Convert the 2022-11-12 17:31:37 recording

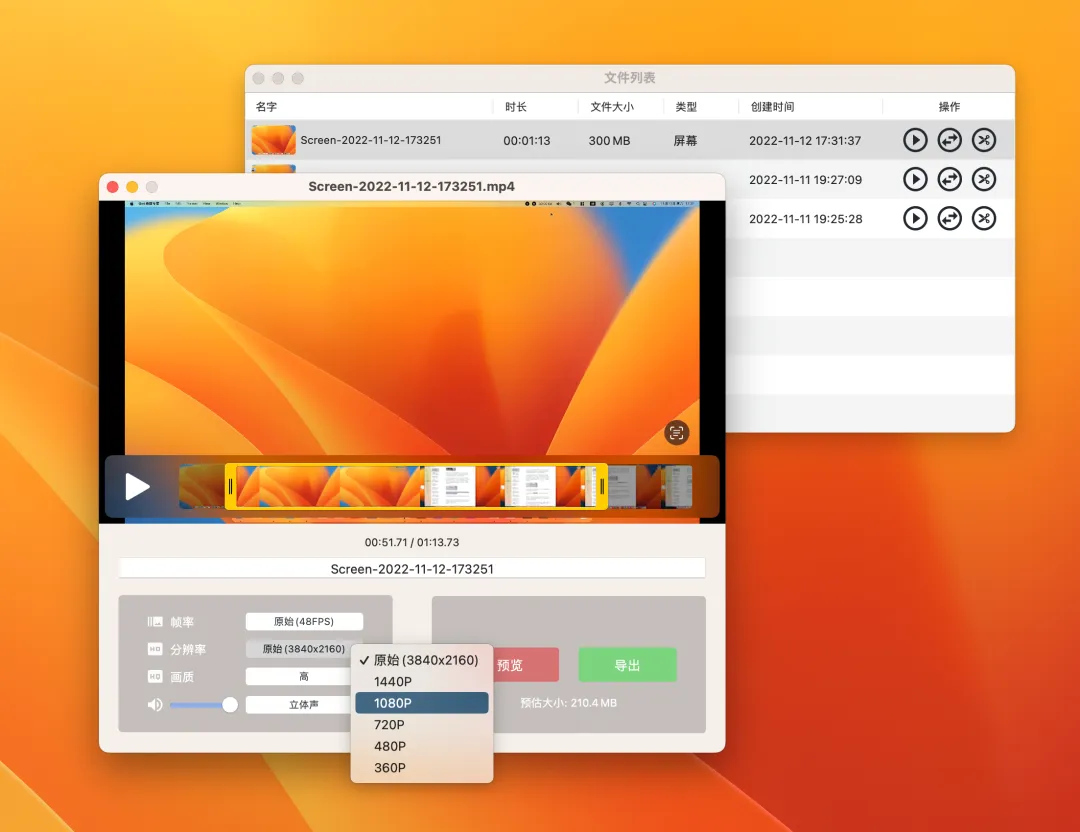949,141
